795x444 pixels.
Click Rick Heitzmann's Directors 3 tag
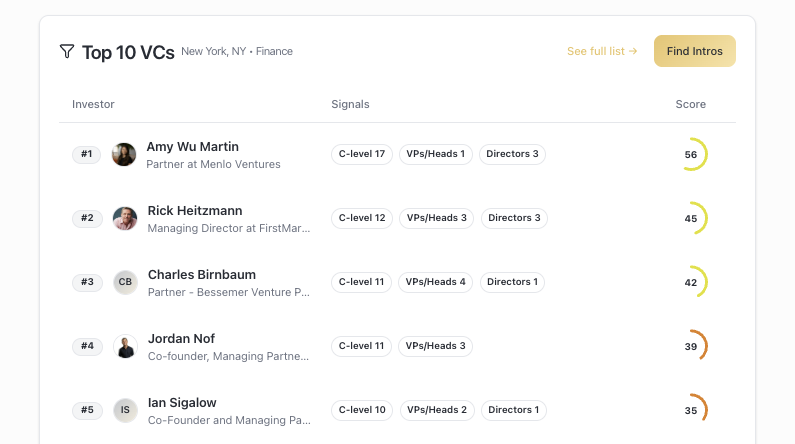tap(514, 218)
